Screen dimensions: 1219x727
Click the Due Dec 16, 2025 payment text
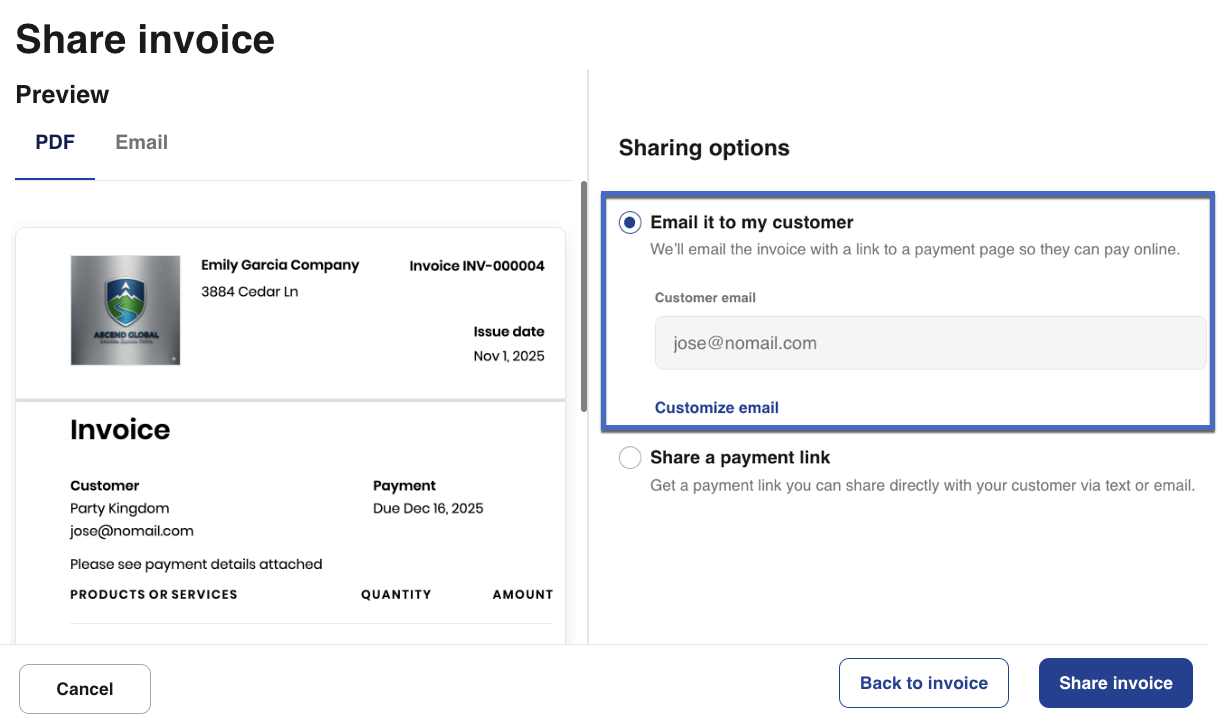(x=428, y=508)
